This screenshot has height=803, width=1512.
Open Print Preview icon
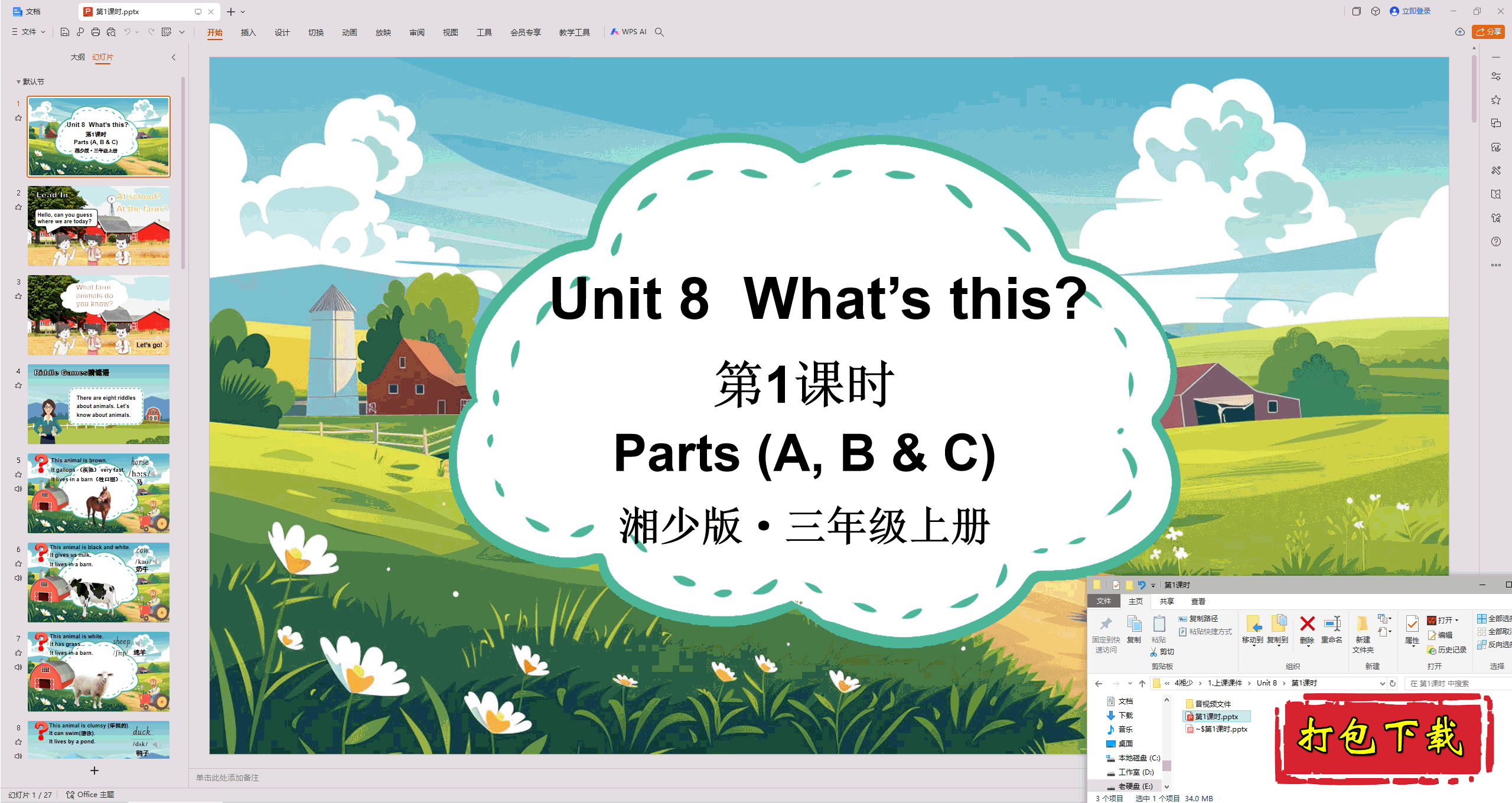click(x=111, y=32)
